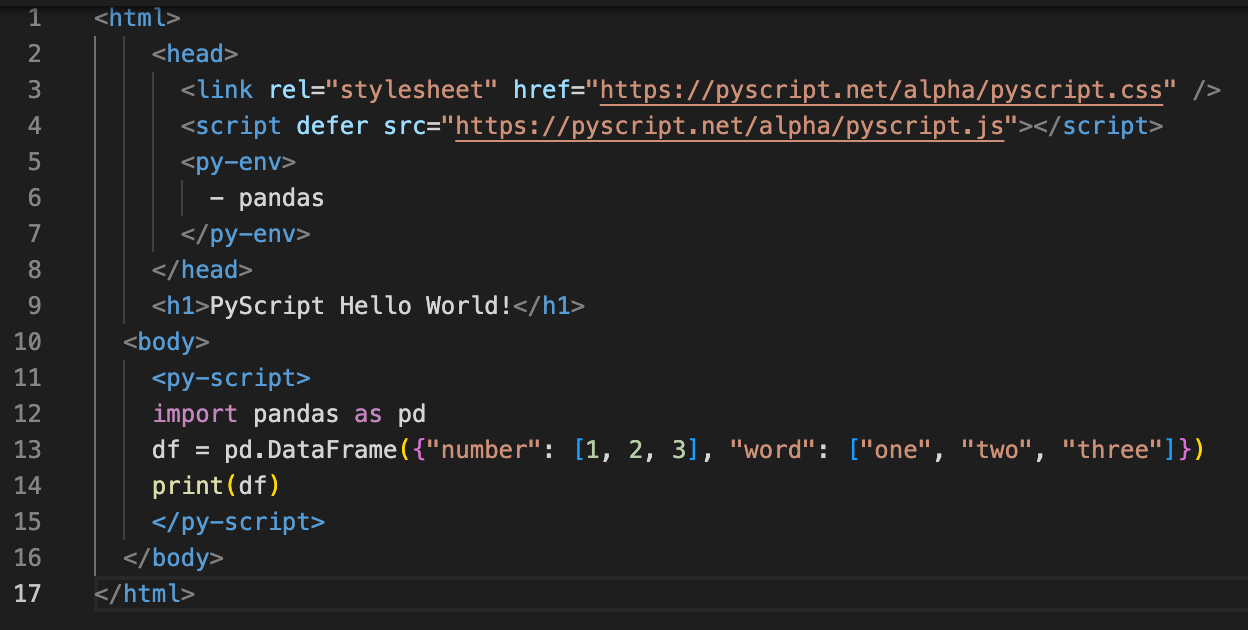Open the pyscript.css stylesheet URL link
Screen dimensions: 1248x630
tap(882, 90)
